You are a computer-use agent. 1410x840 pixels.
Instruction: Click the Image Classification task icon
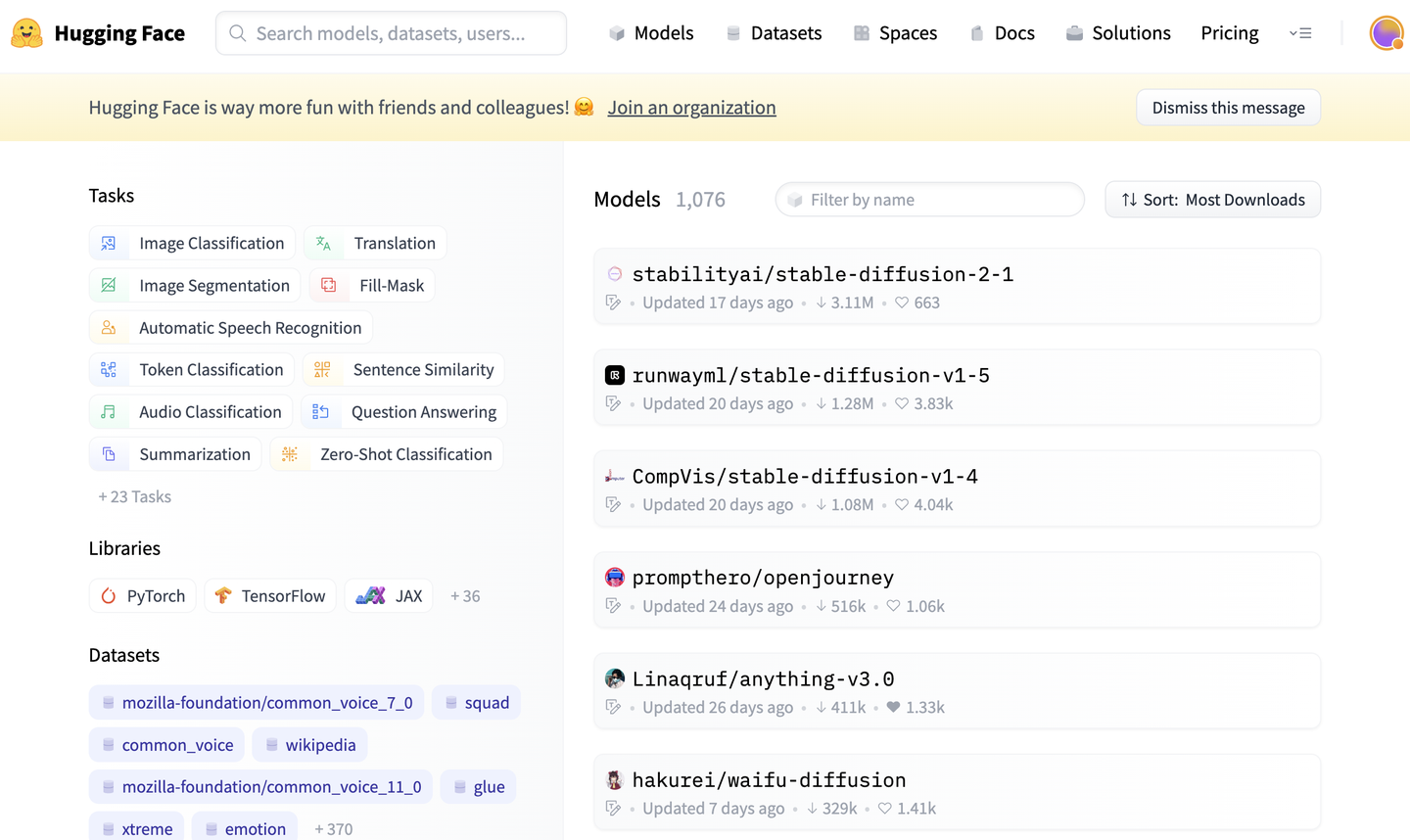pos(109,243)
